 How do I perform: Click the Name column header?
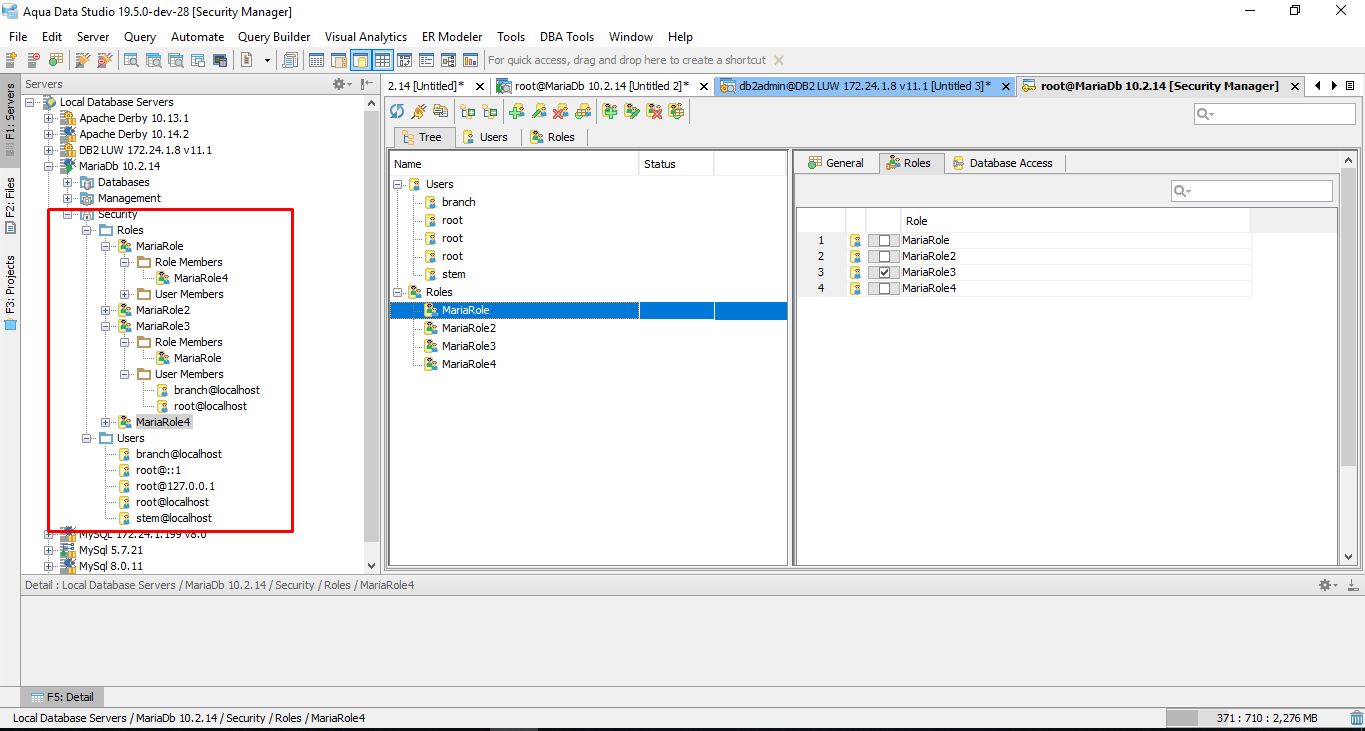[514, 164]
